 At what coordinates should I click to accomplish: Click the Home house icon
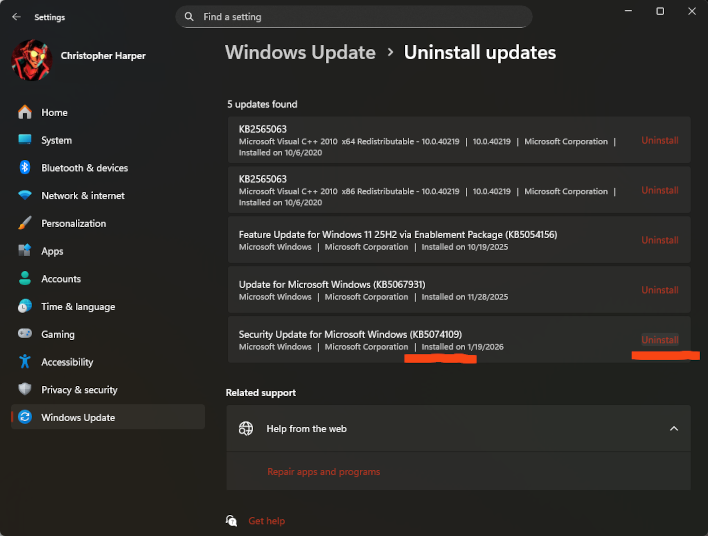[x=25, y=112]
